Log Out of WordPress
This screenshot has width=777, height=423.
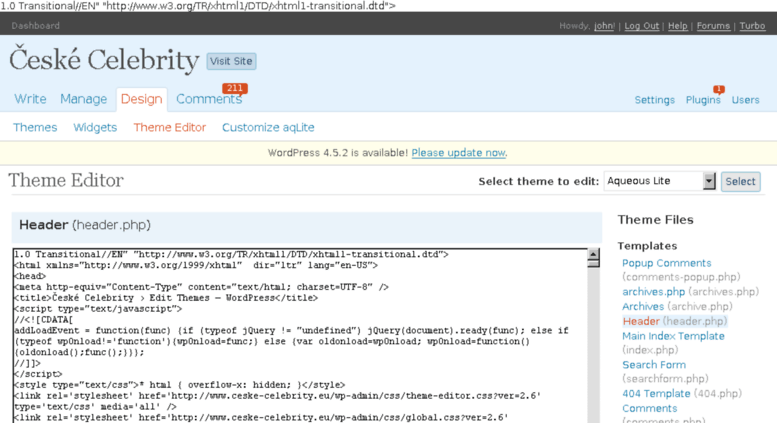[642, 26]
